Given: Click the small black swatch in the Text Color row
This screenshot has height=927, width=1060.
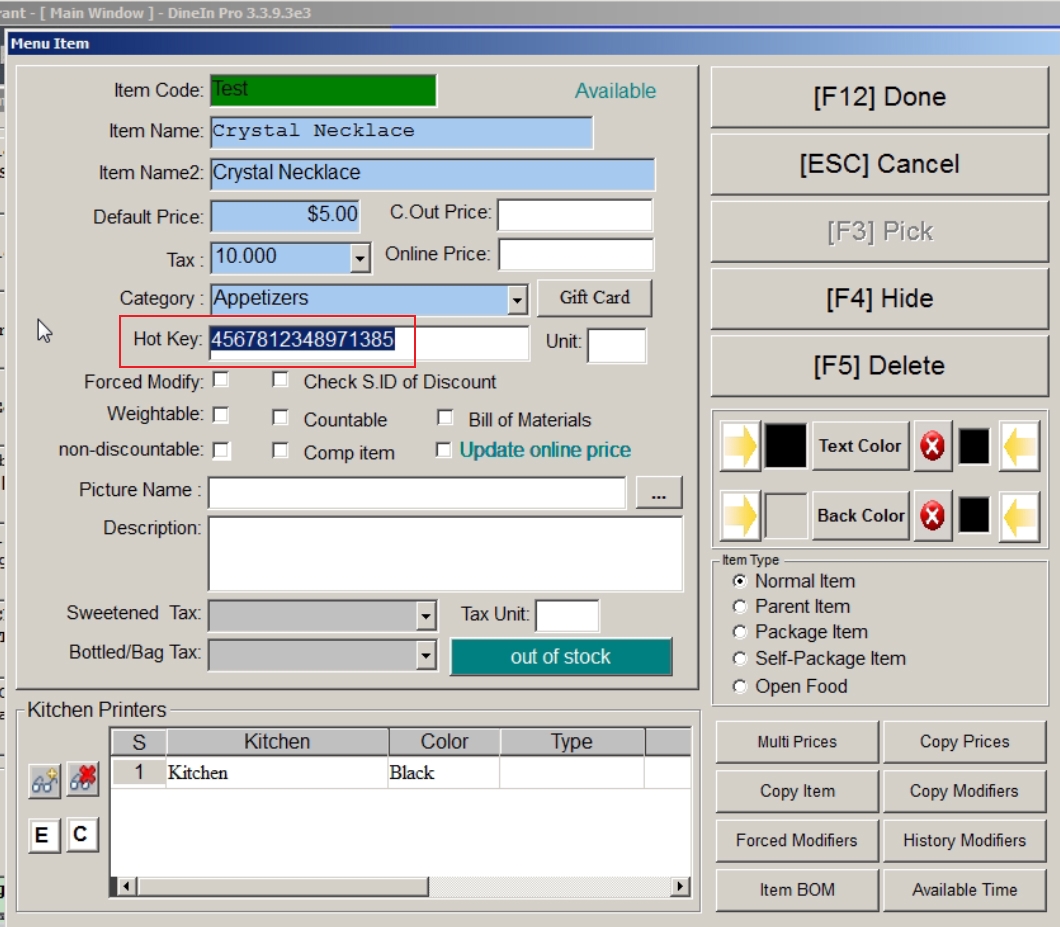Looking at the screenshot, I should (x=974, y=446).
